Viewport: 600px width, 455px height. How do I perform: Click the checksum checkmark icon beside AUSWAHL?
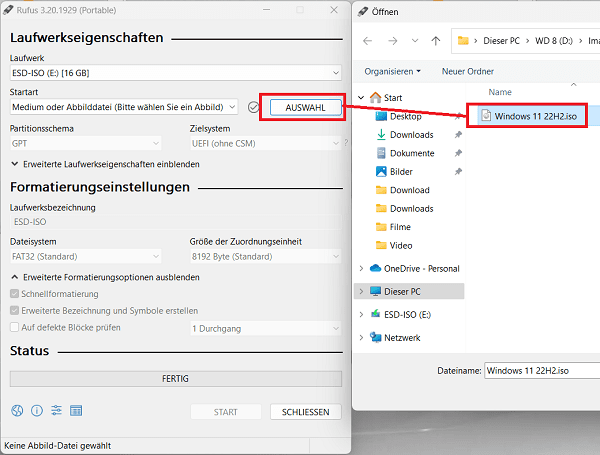[x=253, y=107]
